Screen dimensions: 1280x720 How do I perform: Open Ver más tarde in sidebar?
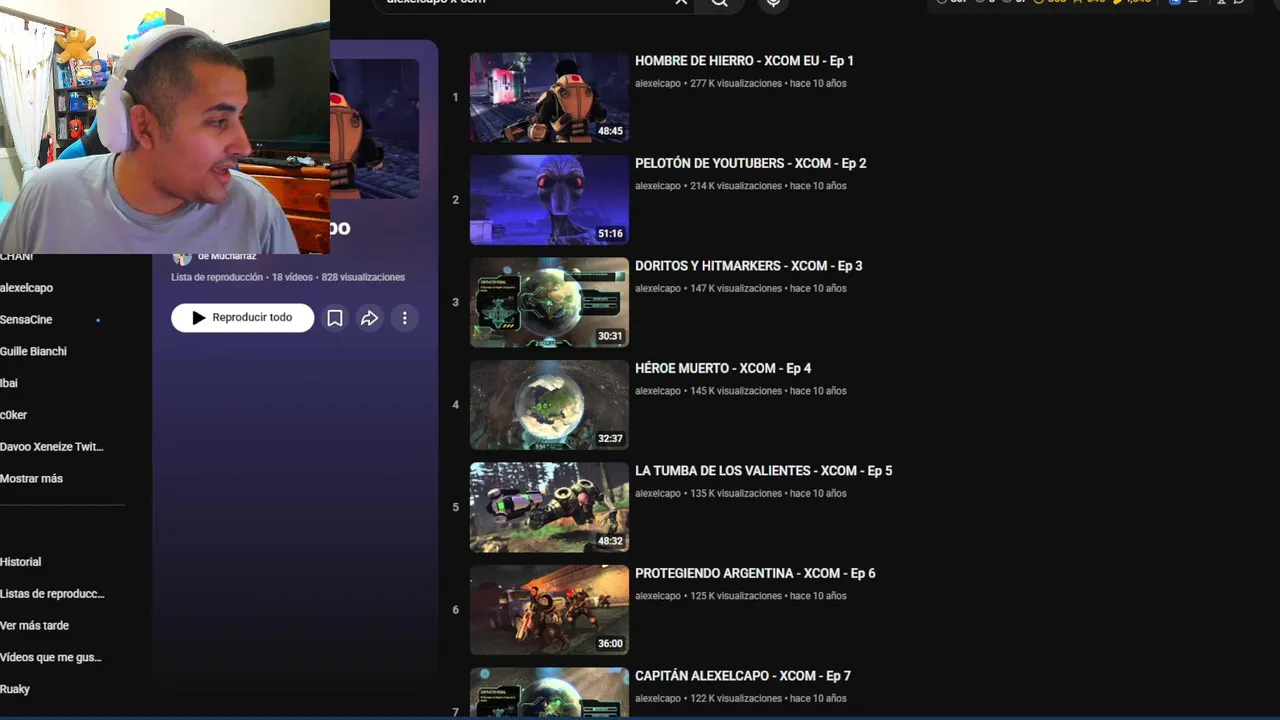tap(34, 626)
